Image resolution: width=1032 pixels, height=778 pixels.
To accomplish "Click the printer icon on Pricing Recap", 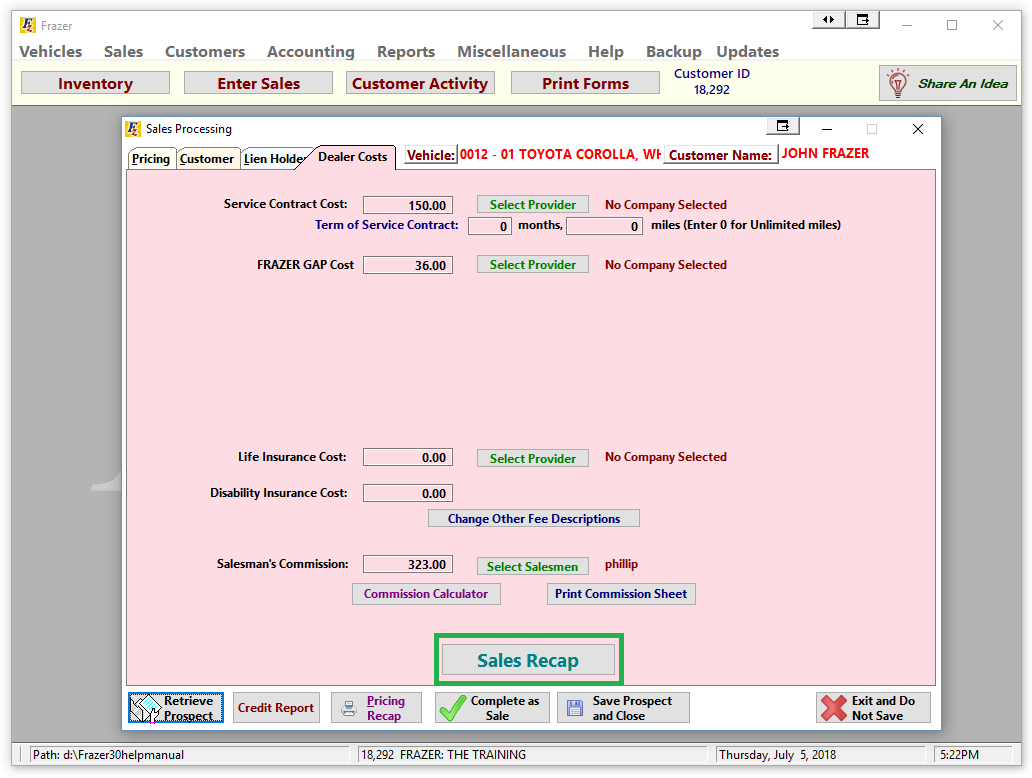I will tap(349, 708).
